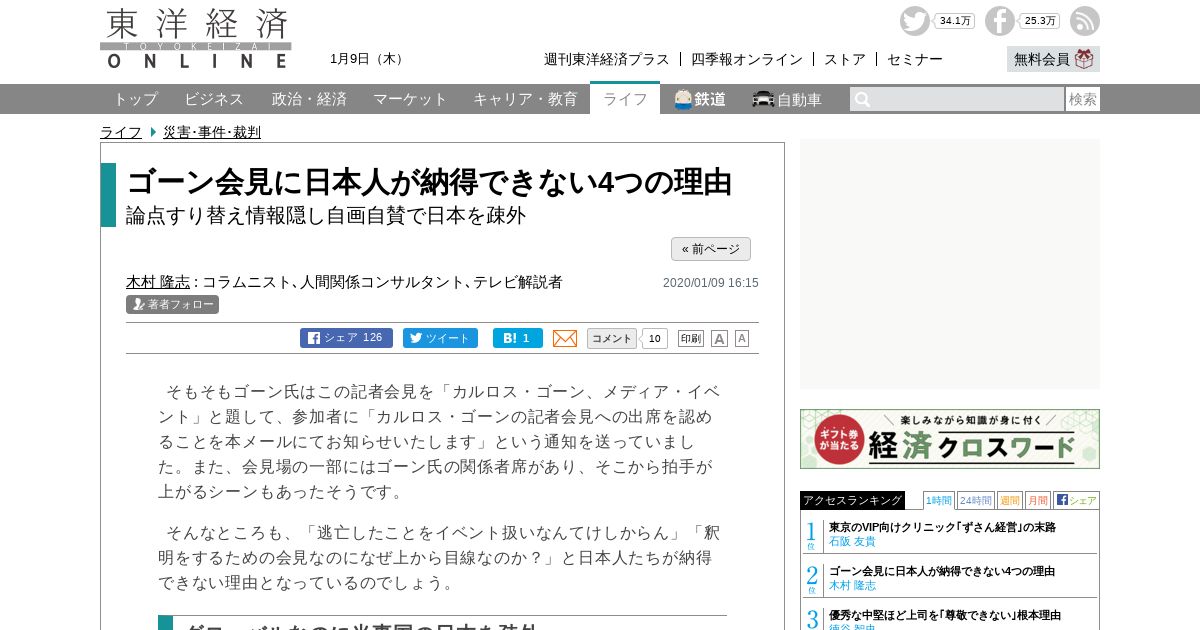This screenshot has height=630, width=1200.
Task: Select the 月間 ranking tab
Action: (1038, 500)
